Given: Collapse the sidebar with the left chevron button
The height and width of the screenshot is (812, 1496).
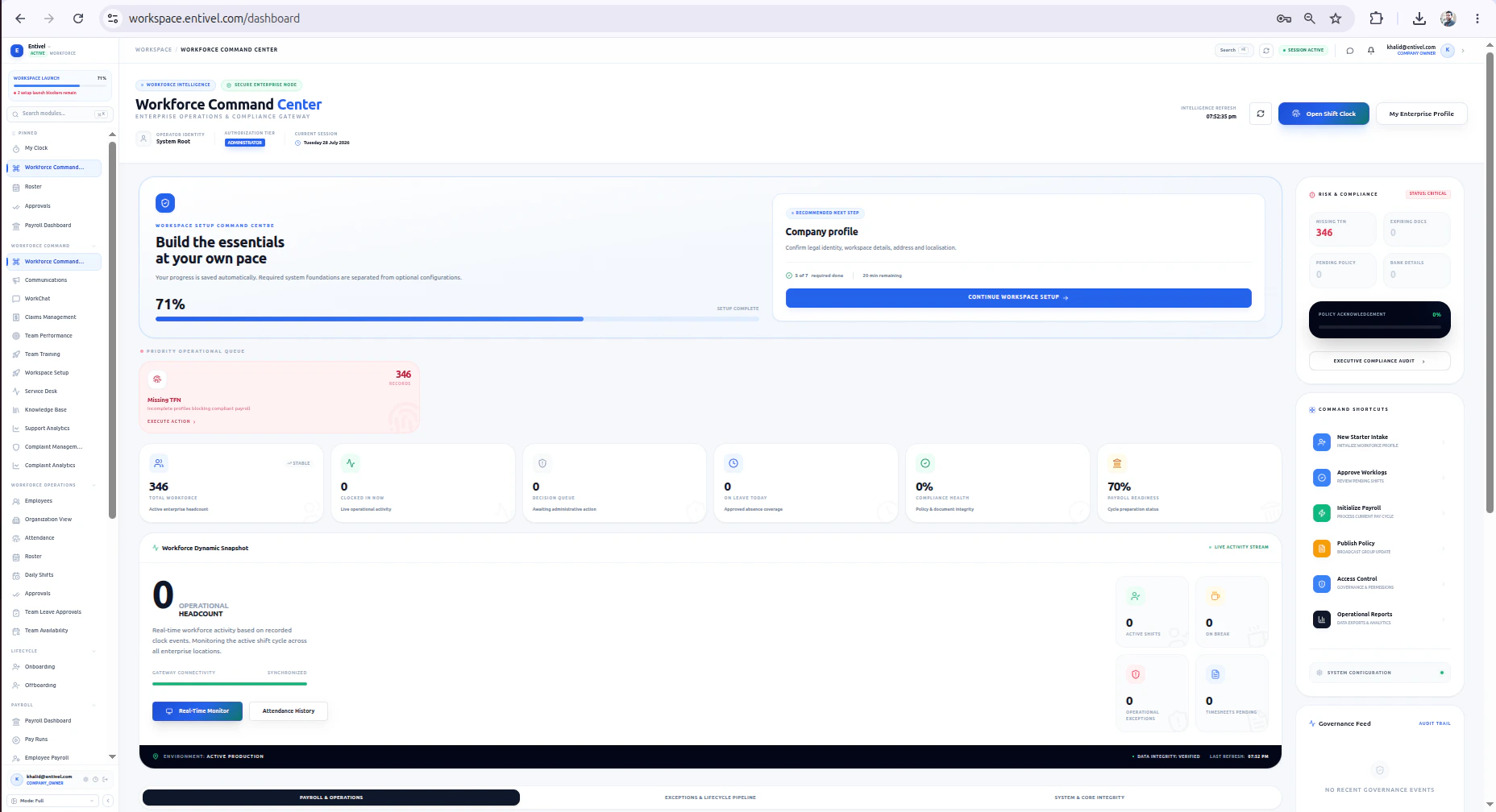Looking at the screenshot, I should [x=108, y=801].
